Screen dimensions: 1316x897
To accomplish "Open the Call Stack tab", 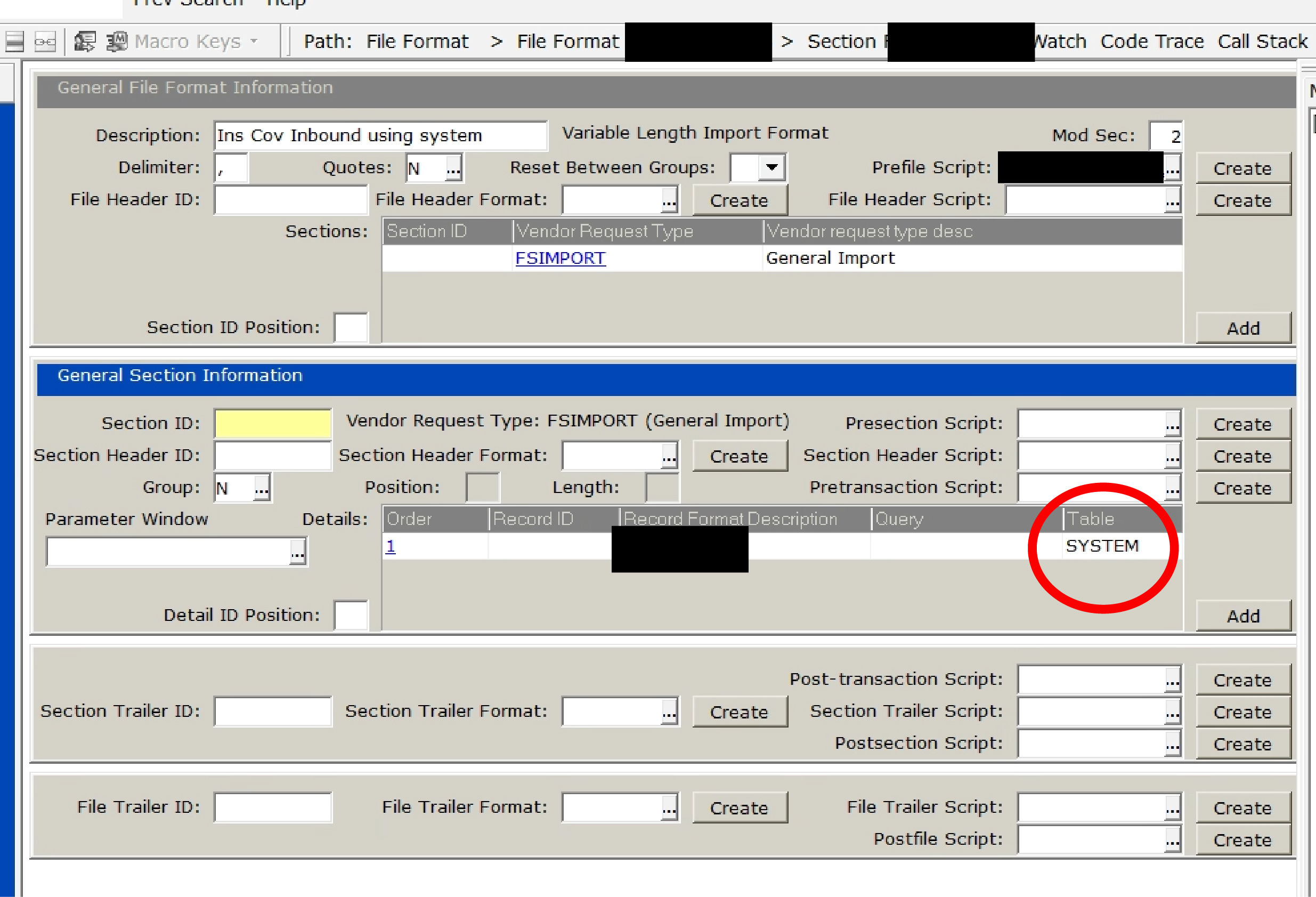I will point(1262,42).
